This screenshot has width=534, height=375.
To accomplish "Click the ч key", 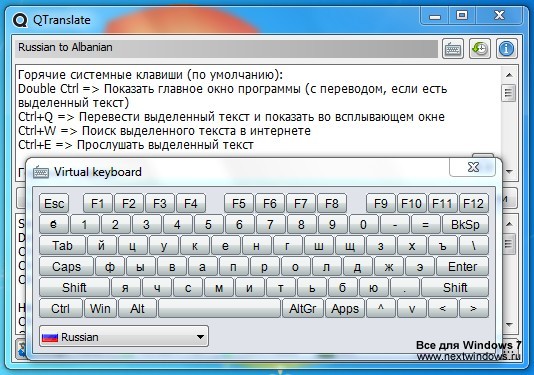I will click(x=157, y=287).
